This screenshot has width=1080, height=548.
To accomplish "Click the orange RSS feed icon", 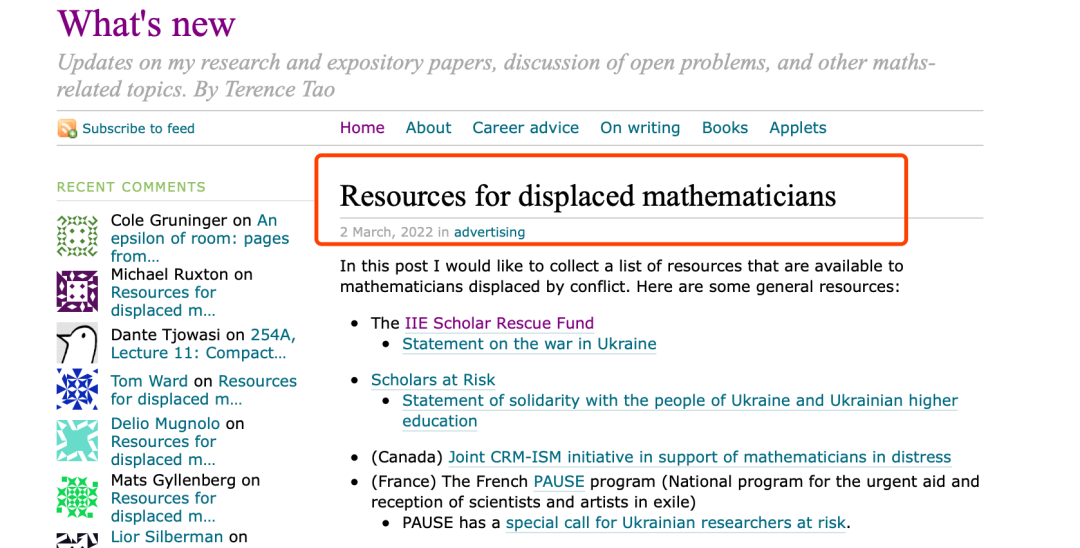I will coord(68,128).
